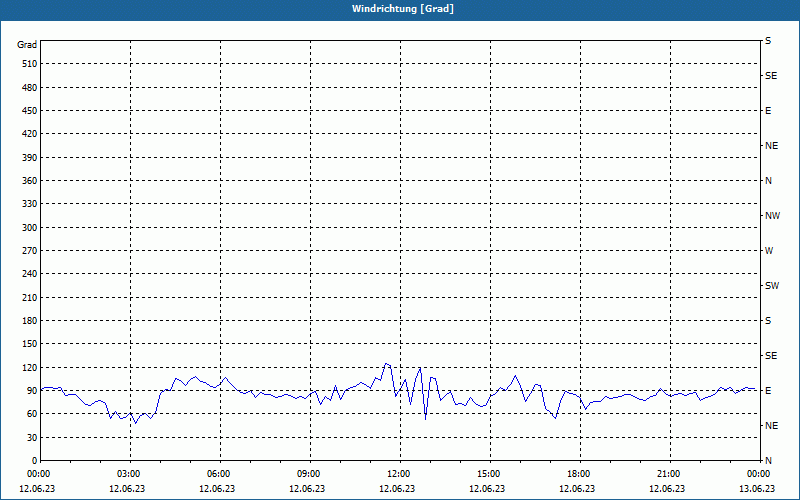Click the "N" compass label beside 0 line

768,460
